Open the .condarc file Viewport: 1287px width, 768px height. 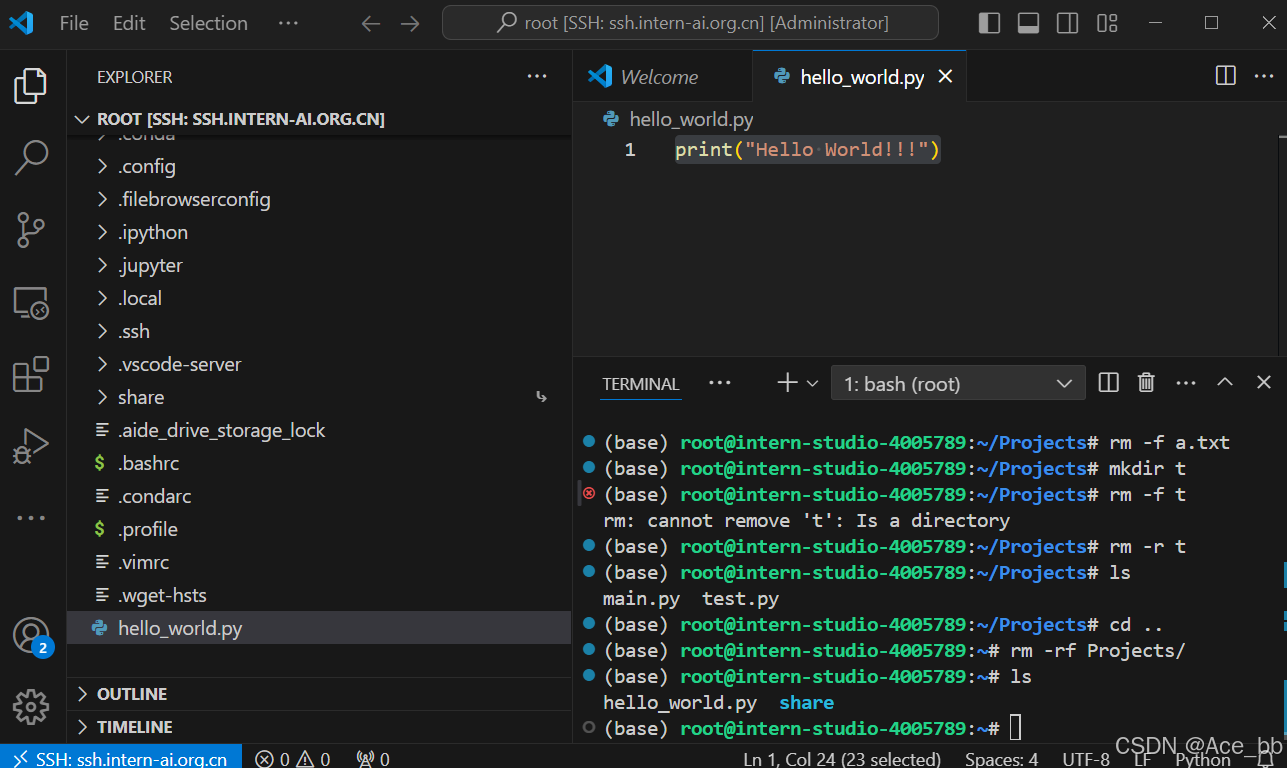coord(319,496)
